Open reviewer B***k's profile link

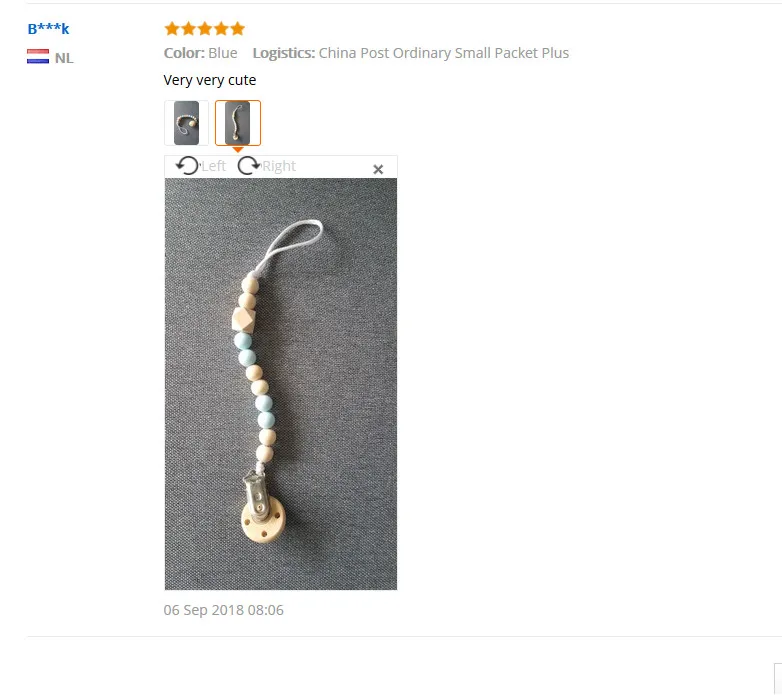point(48,28)
